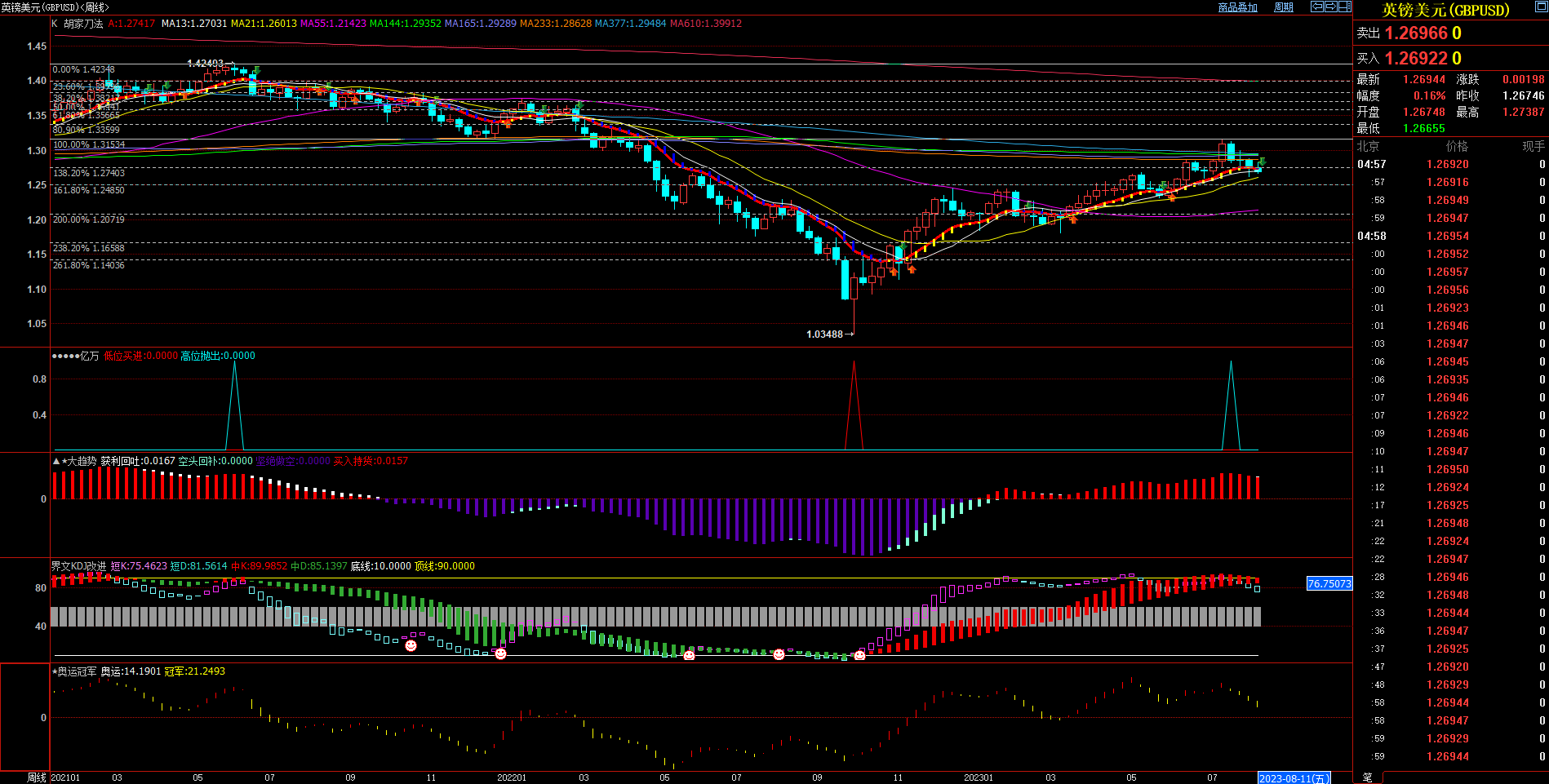
Task: Select the MA610 legend entry
Action: [705, 24]
